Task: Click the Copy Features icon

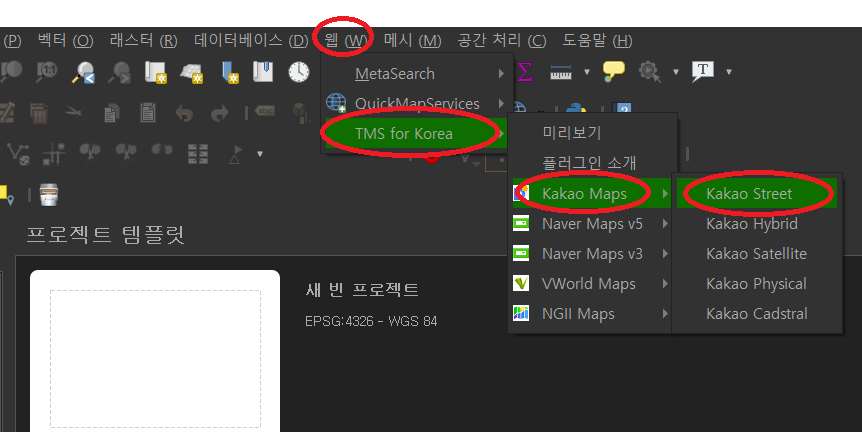Action: [112, 113]
